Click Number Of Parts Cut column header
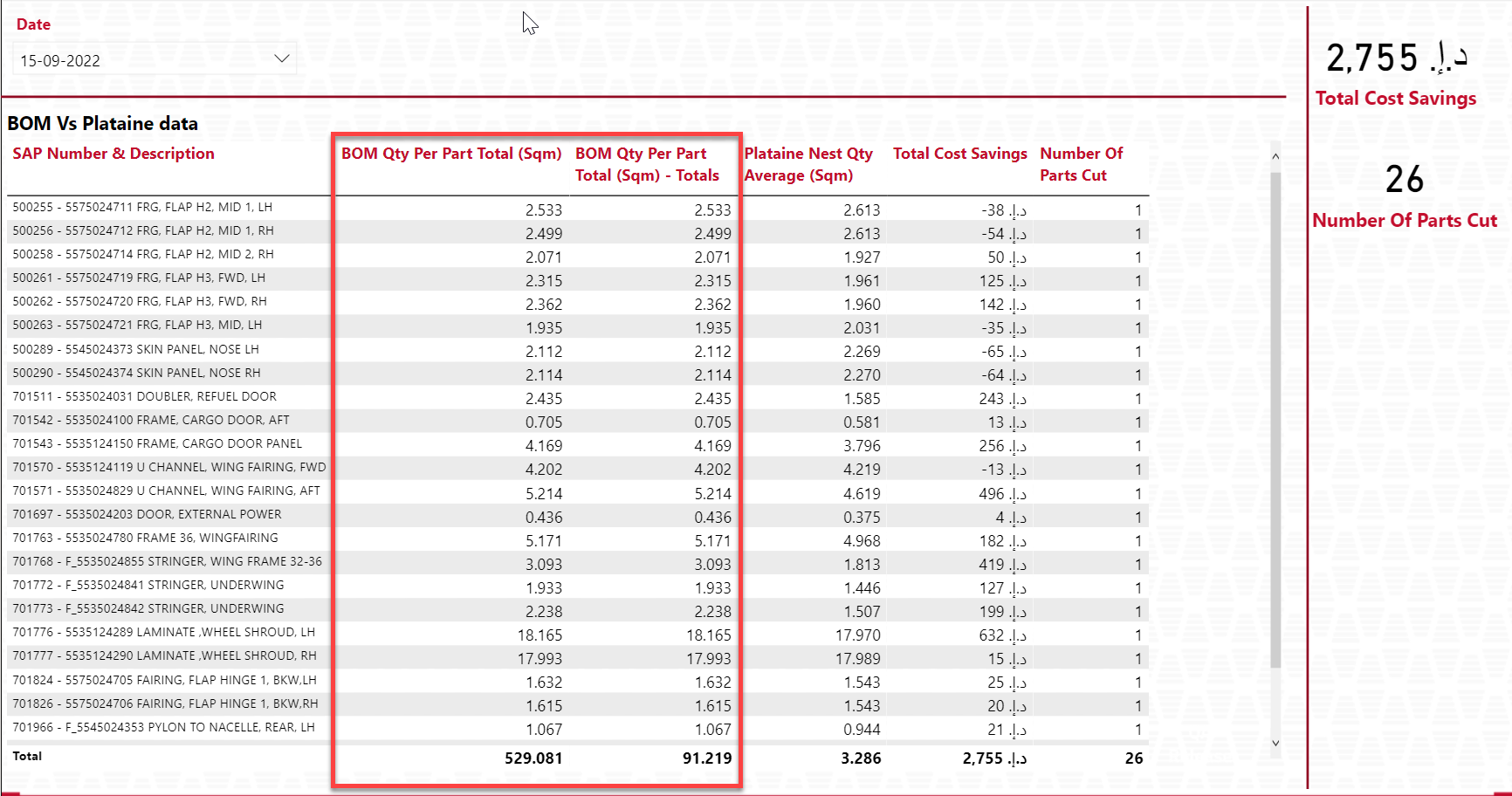 point(1081,164)
